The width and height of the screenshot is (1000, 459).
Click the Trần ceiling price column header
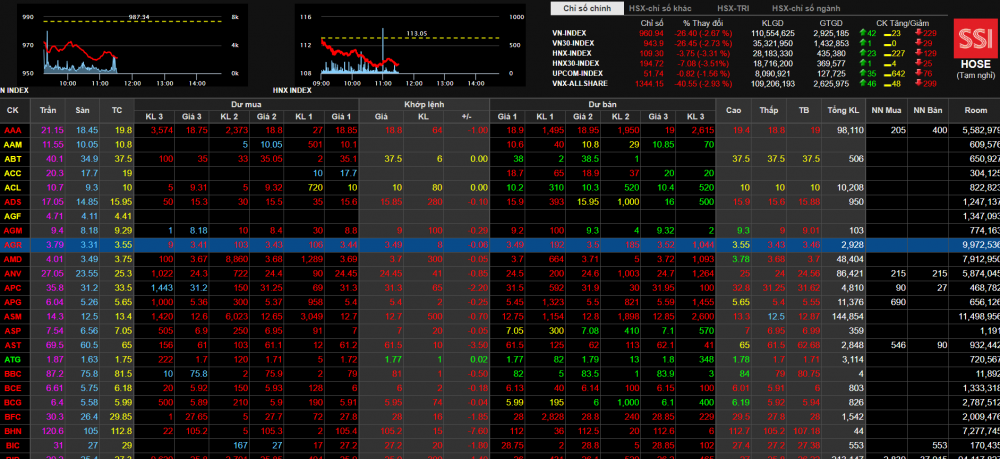tap(48, 109)
